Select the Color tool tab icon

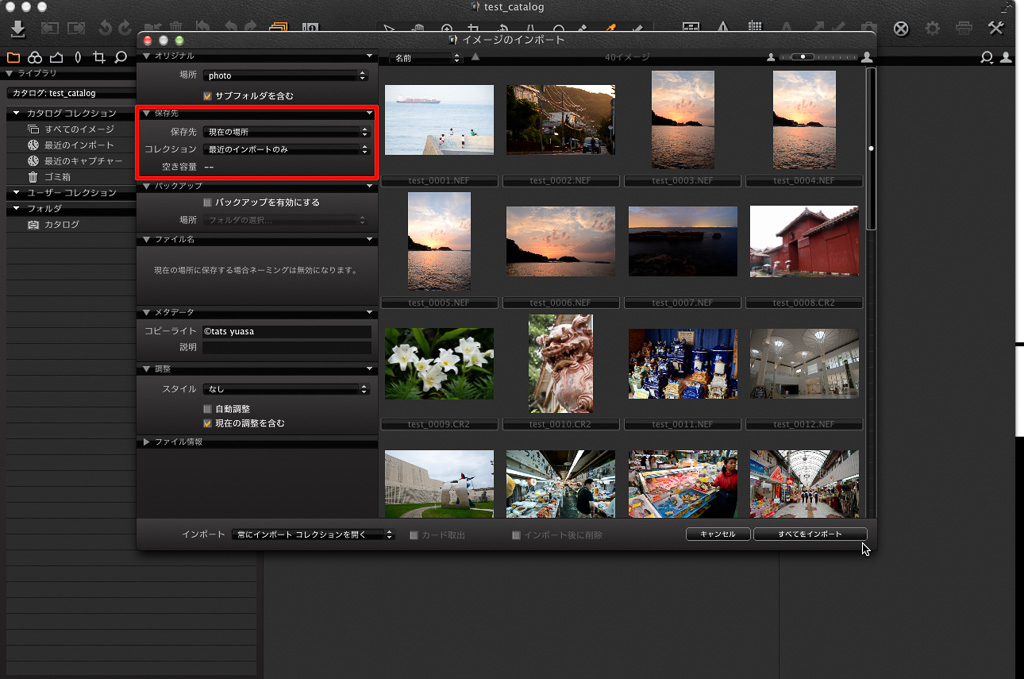(35, 57)
